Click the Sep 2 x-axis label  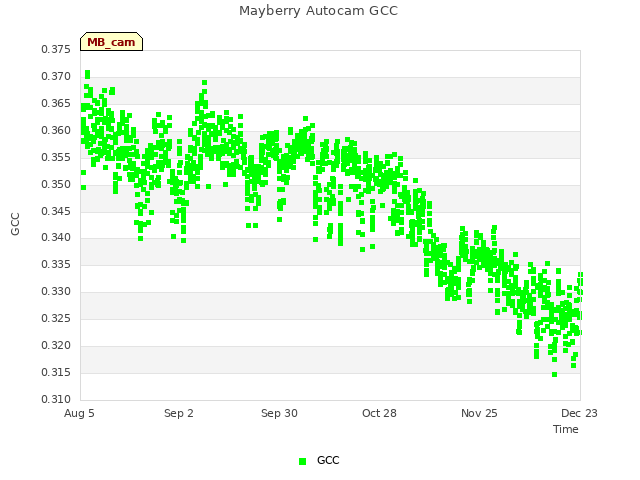(x=179, y=413)
